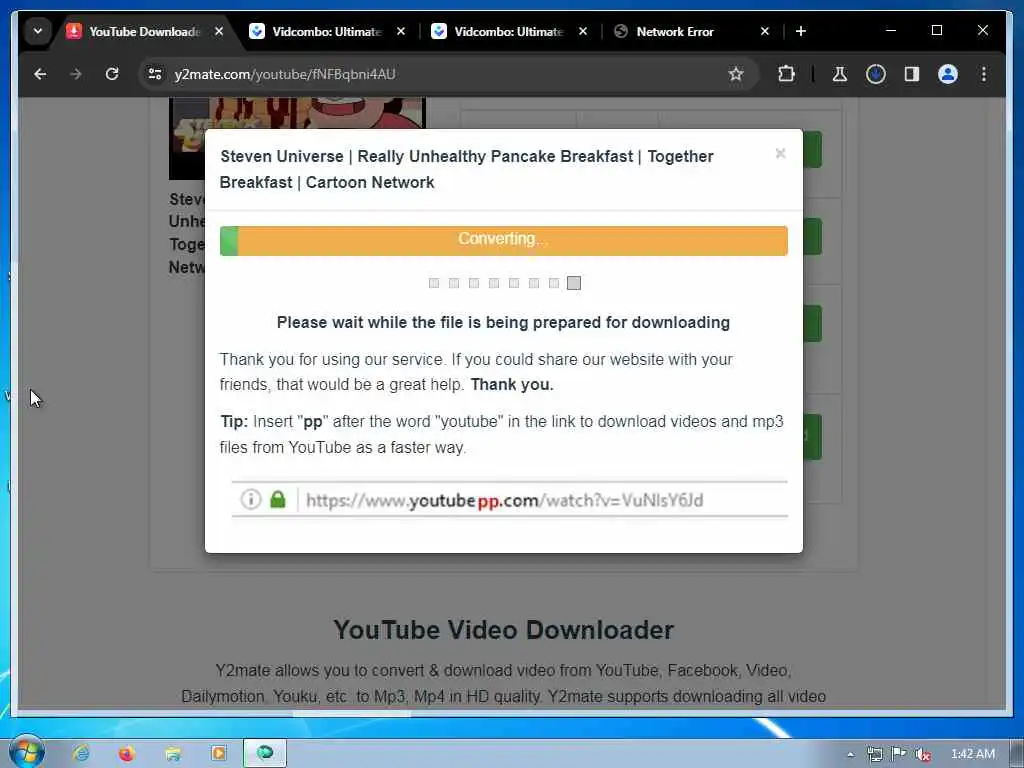Open the Chrome three-dot menu
Screen dimensions: 1024x768
pyautogui.click(x=984, y=74)
